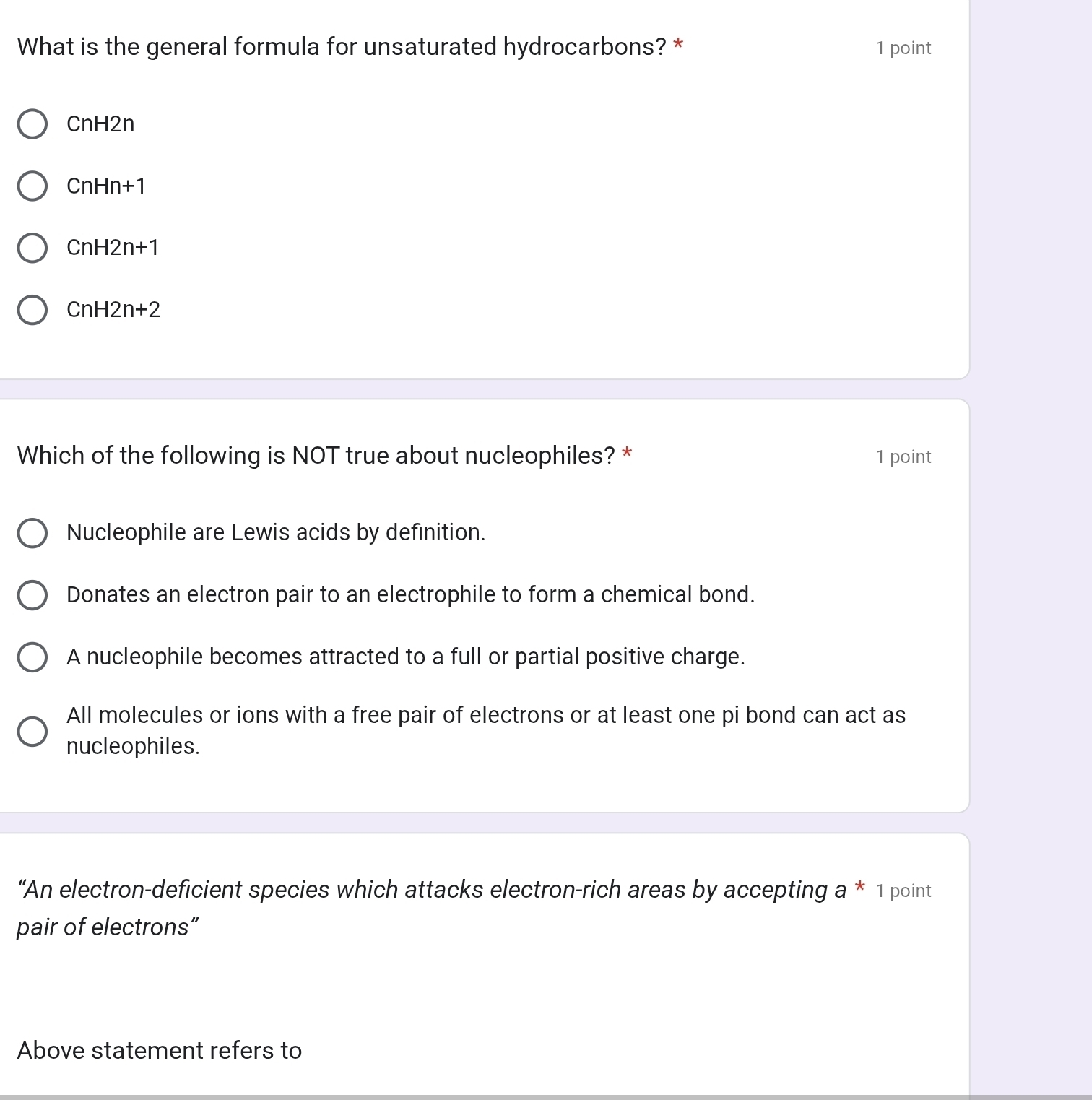
Task: Select 'Nucleophile are Lewis acids' option
Action: [x=32, y=533]
